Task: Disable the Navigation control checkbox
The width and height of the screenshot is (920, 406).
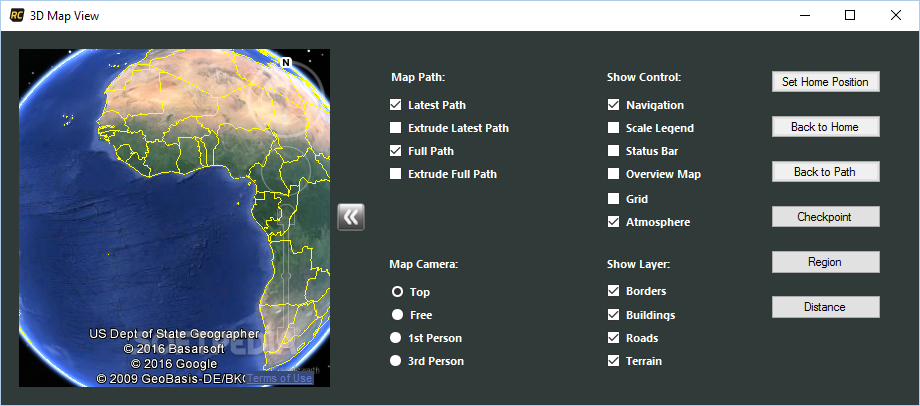Action: (x=613, y=105)
